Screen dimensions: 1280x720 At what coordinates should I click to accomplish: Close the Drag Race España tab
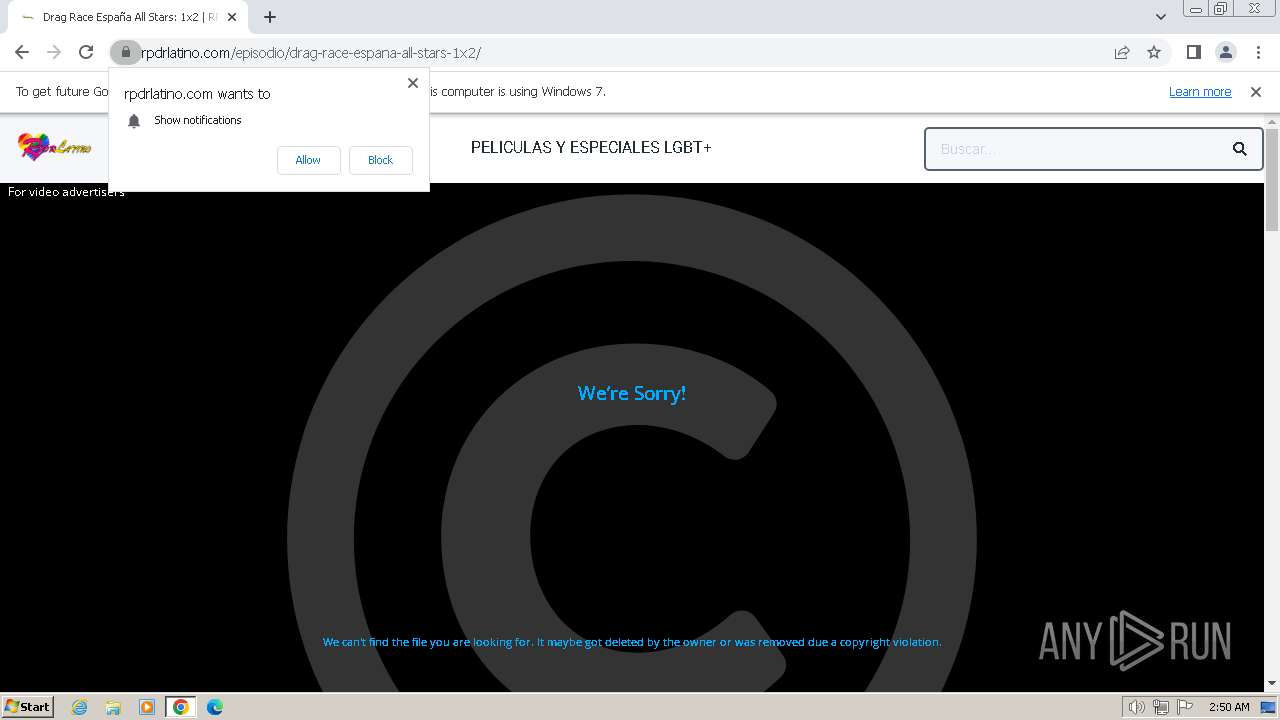pos(232,17)
